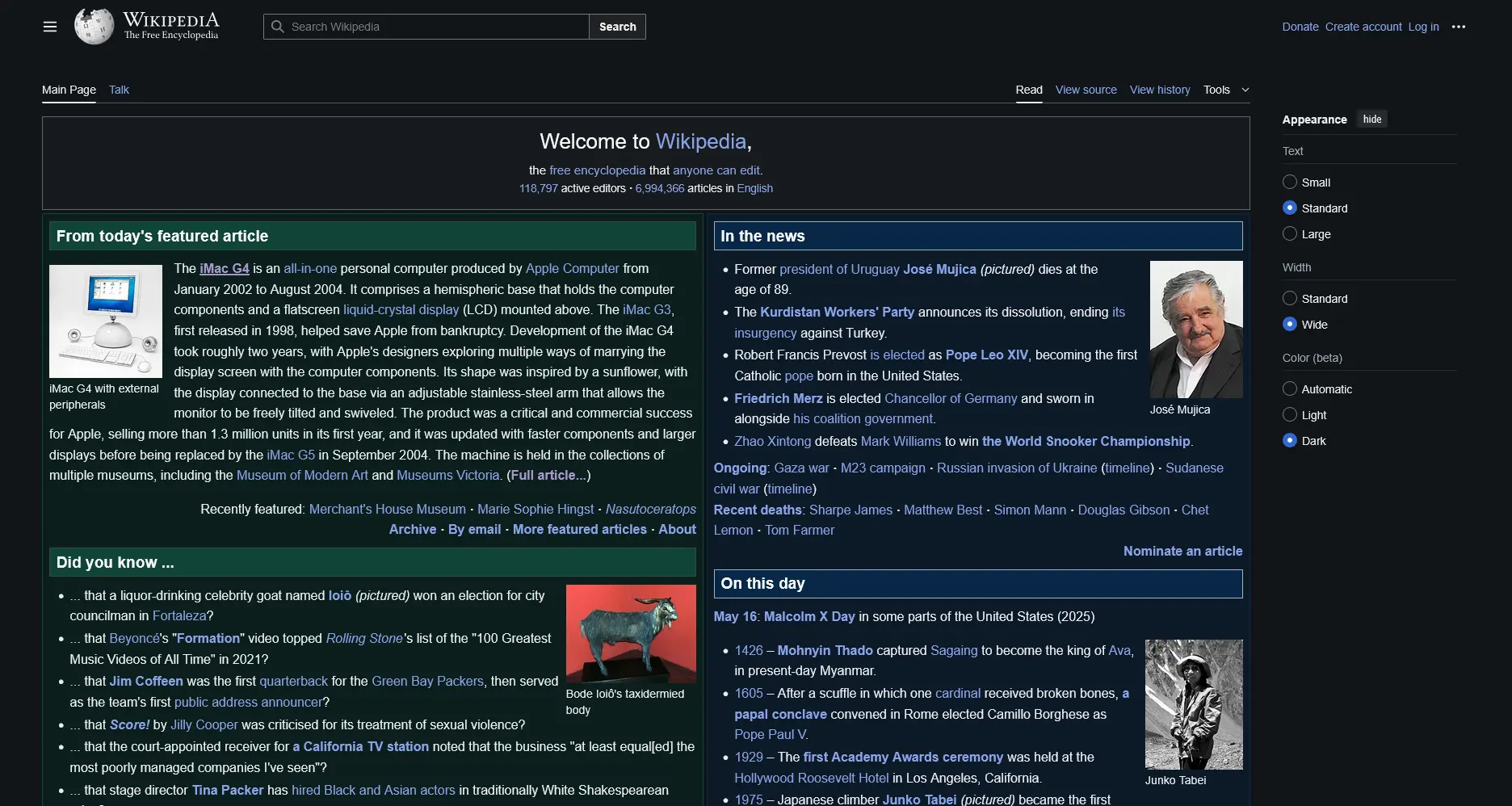Screen dimensions: 1512x806
Task: Open the Museum of Modern Art link
Action: (302, 476)
